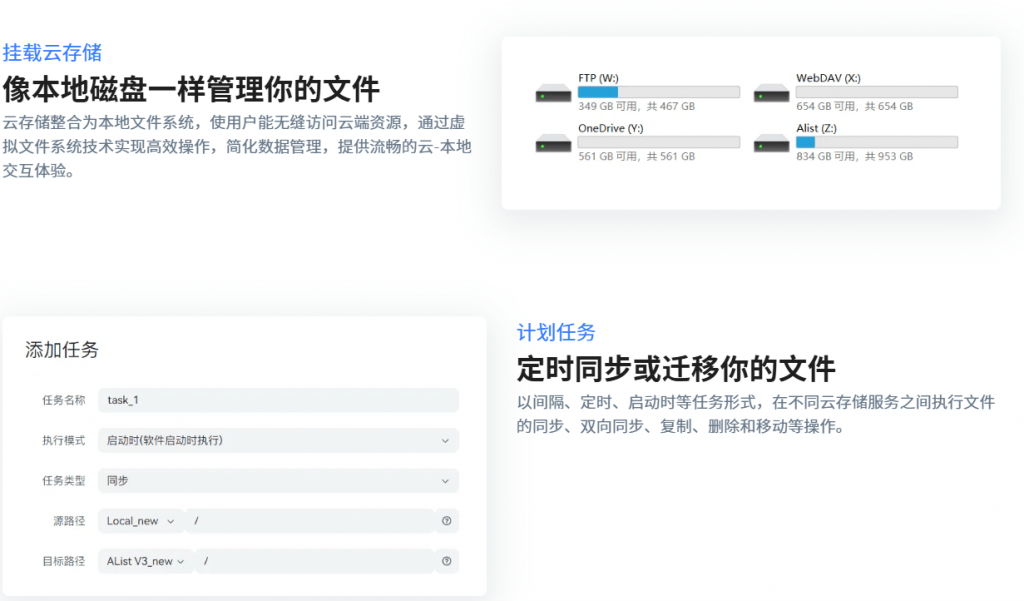The height and width of the screenshot is (601, 1024).
Task: Expand the AList V3_new target storage dropdown
Action: [146, 561]
